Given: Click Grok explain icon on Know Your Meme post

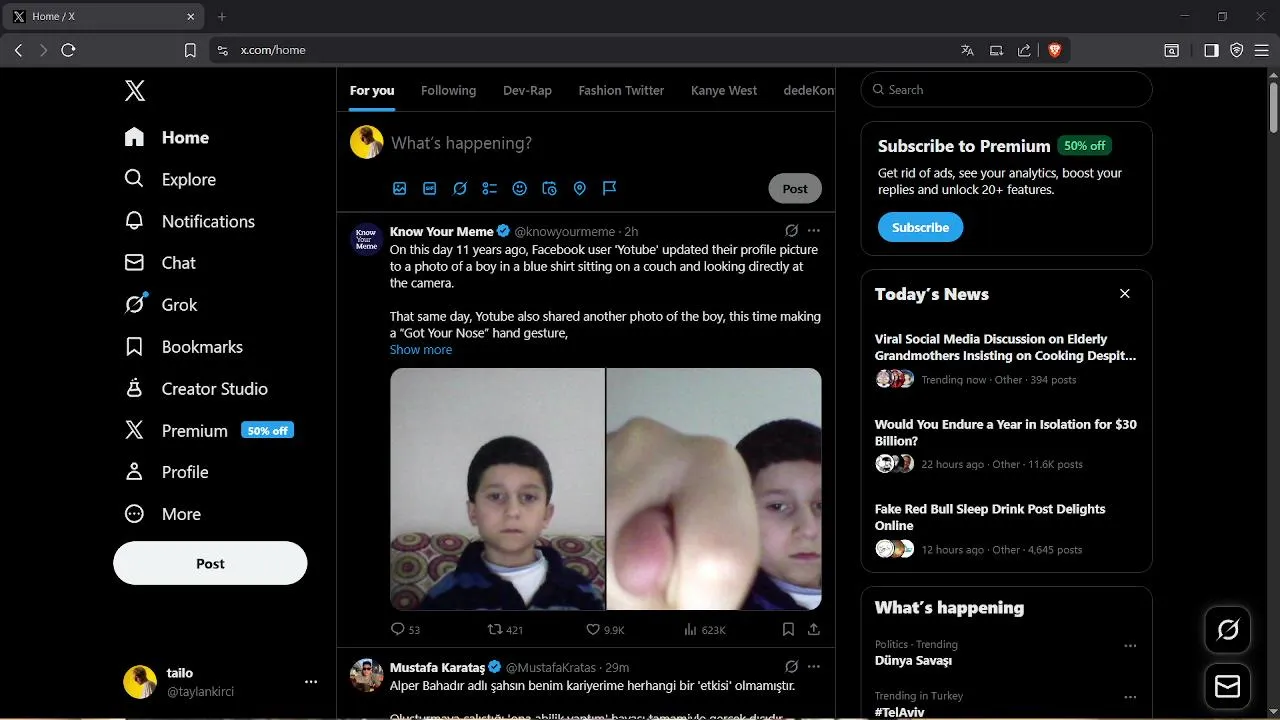Looking at the screenshot, I should tap(791, 230).
